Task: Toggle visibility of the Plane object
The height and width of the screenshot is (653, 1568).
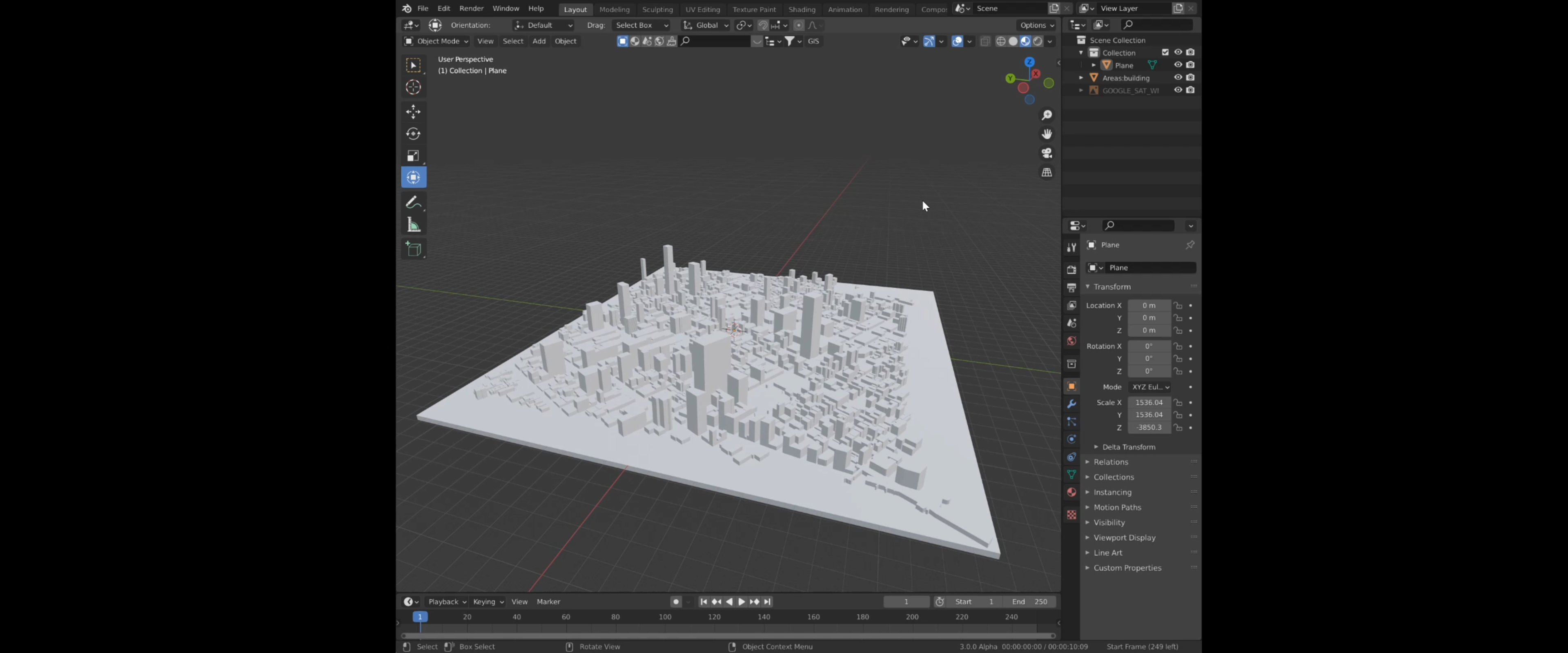Action: [1178, 64]
